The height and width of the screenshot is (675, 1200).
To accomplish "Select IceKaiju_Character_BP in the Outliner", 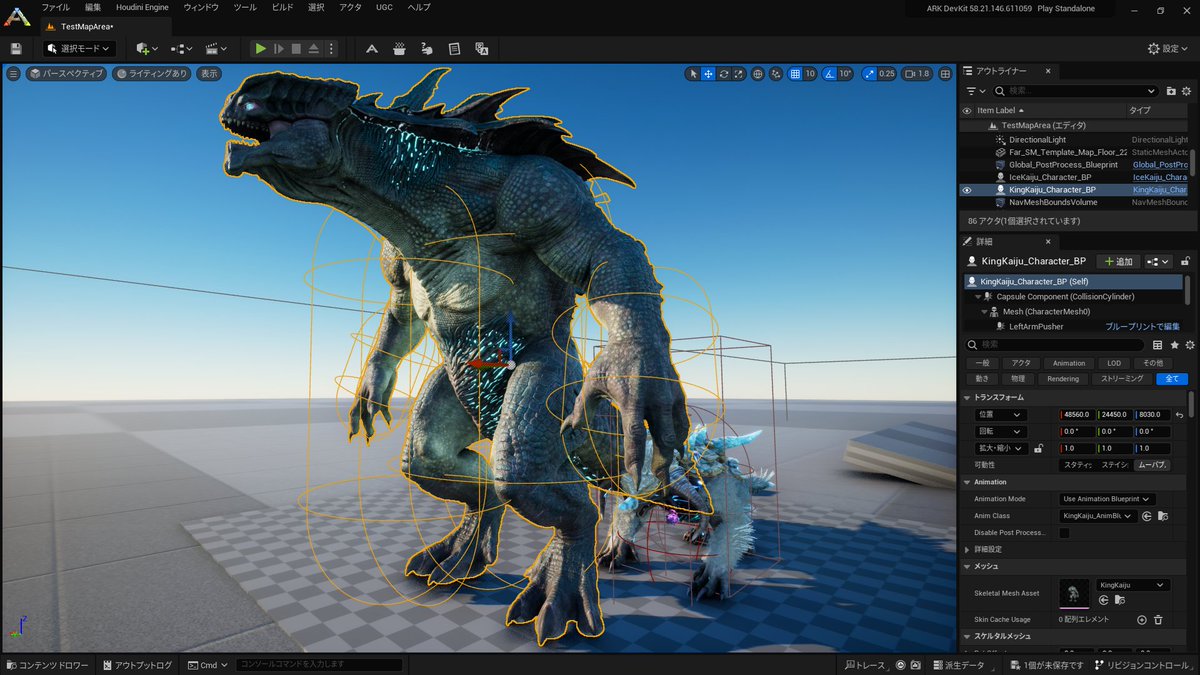I will (x=1050, y=177).
